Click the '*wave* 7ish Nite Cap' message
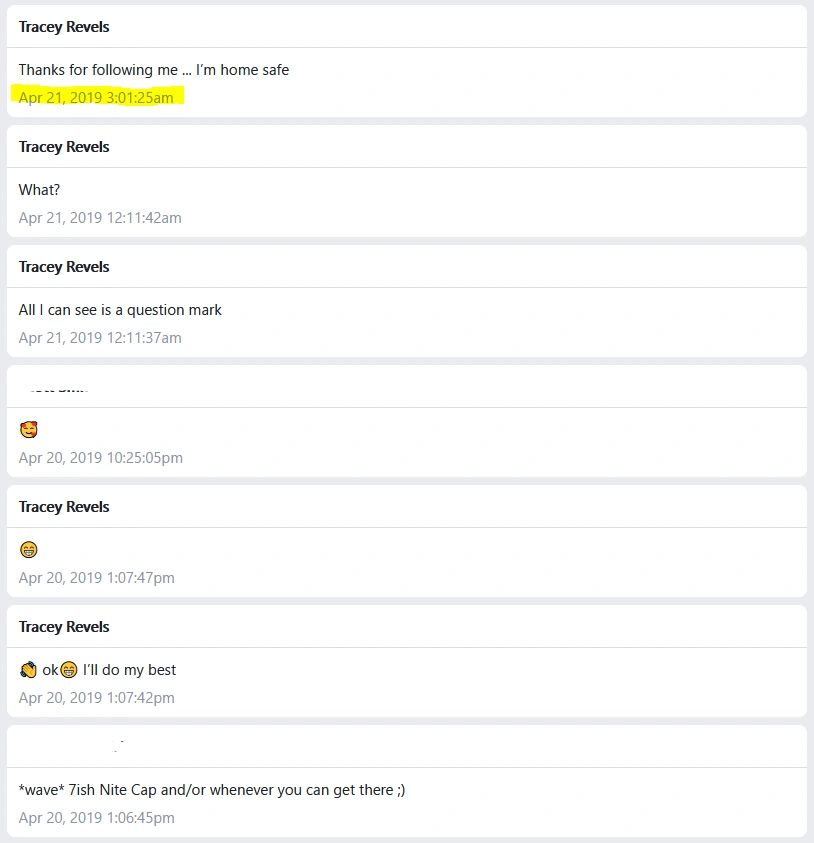814x843 pixels. (212, 790)
